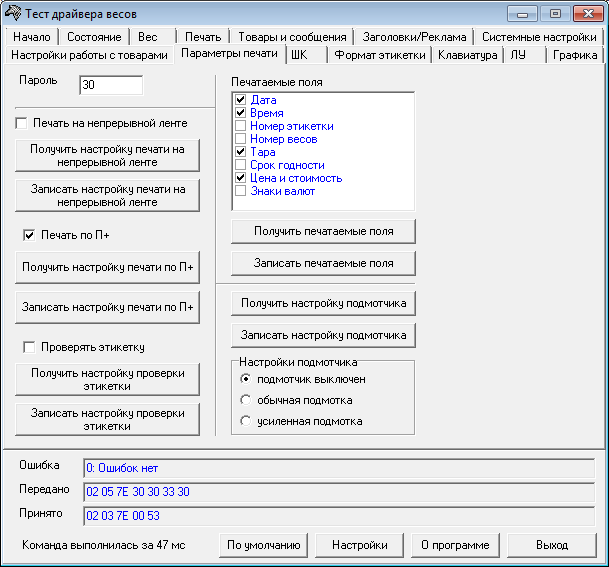Open the Графика tab
This screenshot has width=609, height=567.
click(575, 55)
